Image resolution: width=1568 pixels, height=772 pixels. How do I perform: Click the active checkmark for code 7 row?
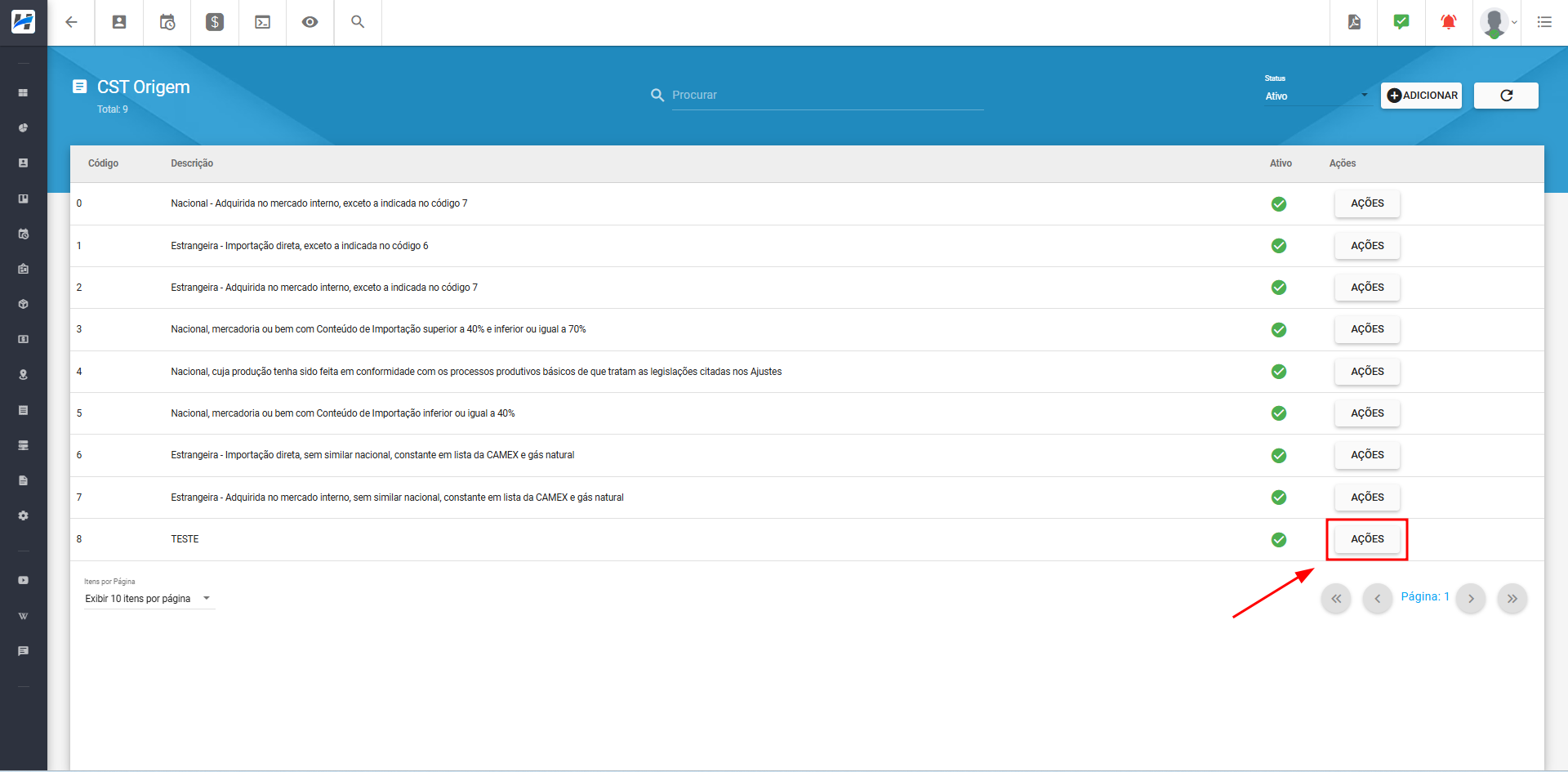coord(1279,498)
